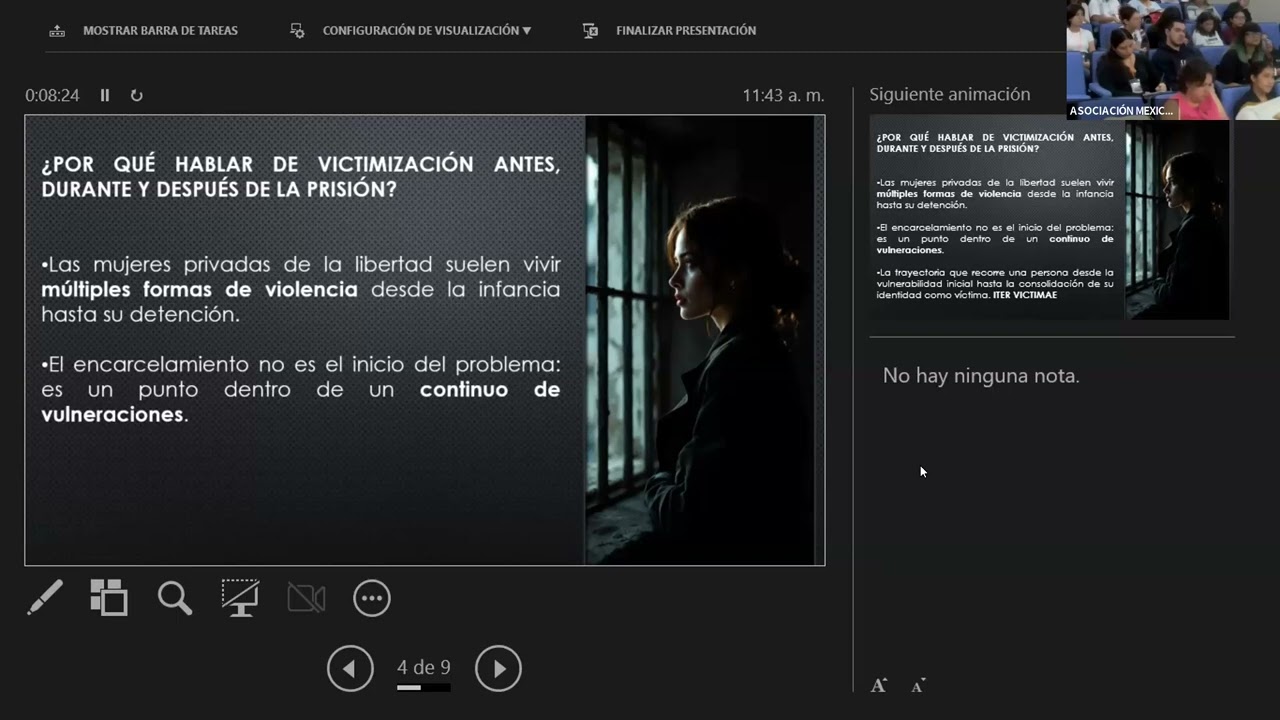Click the display settings gear-monitor icon
Viewport: 1280px width, 720px height.
(x=297, y=31)
